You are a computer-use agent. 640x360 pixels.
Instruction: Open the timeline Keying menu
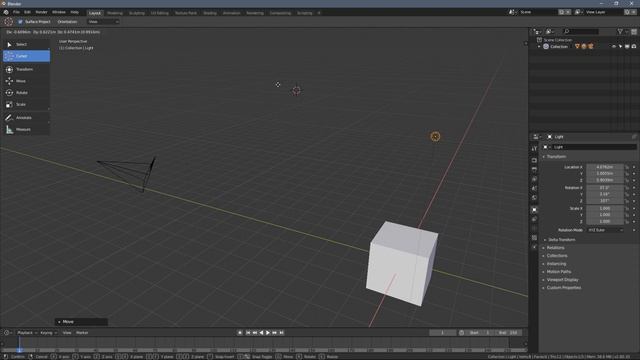[48, 333]
